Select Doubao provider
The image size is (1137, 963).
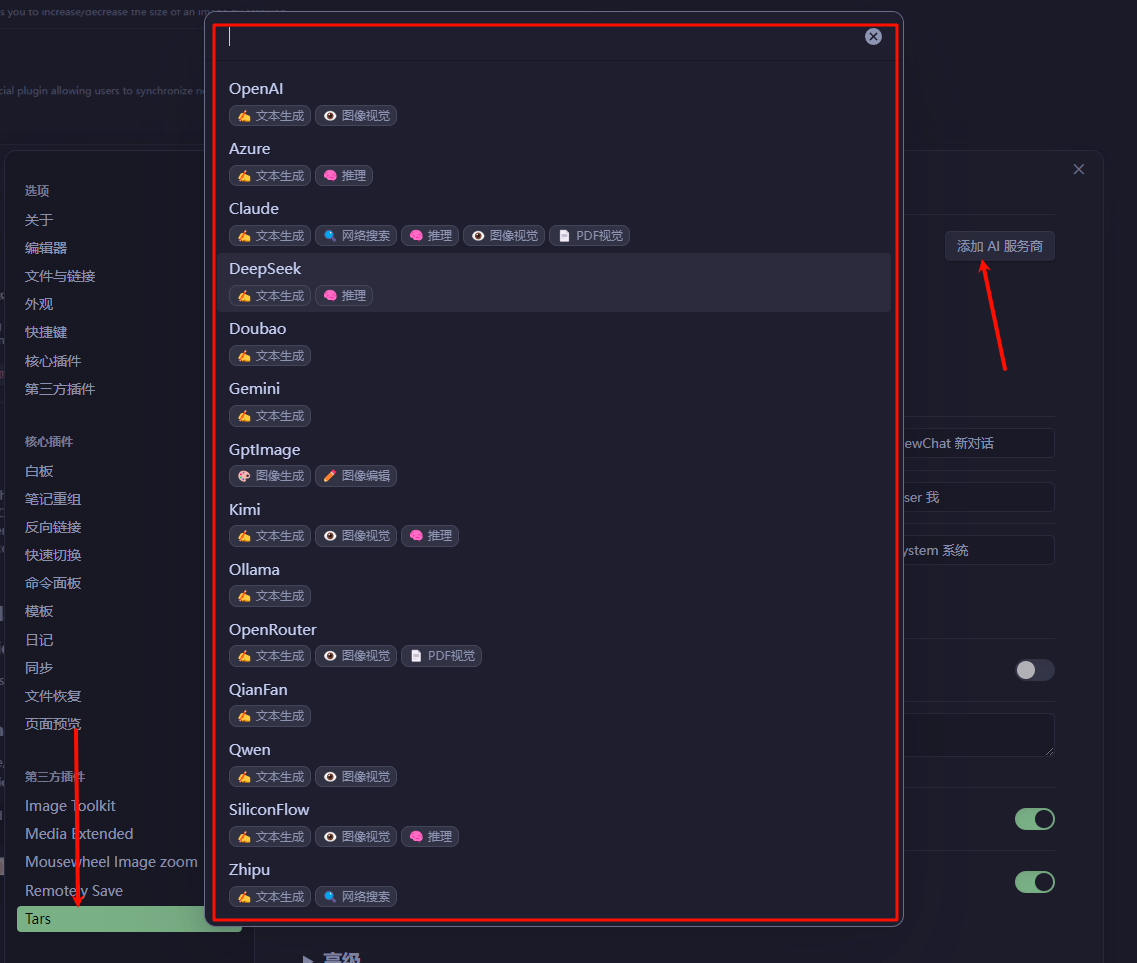click(x=554, y=342)
